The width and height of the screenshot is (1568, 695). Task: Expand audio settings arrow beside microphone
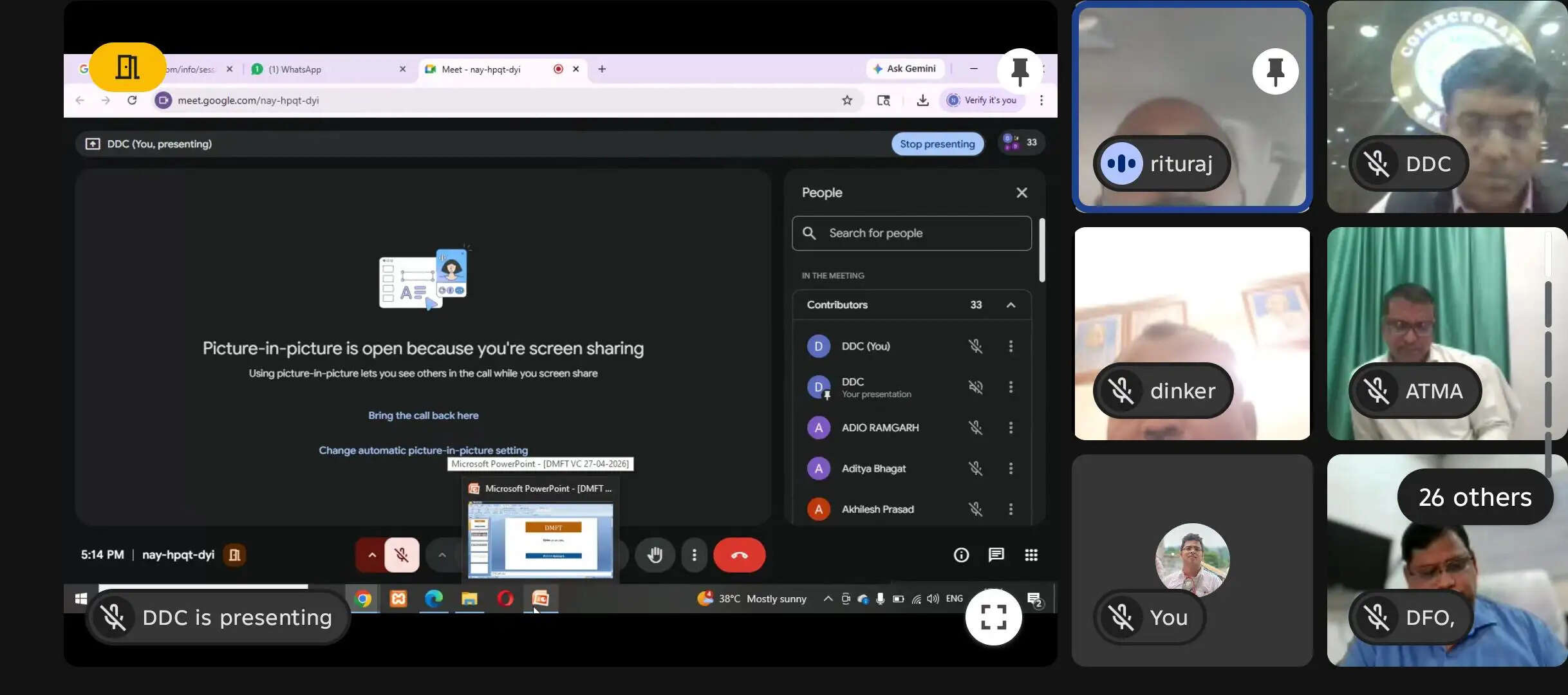click(x=372, y=555)
